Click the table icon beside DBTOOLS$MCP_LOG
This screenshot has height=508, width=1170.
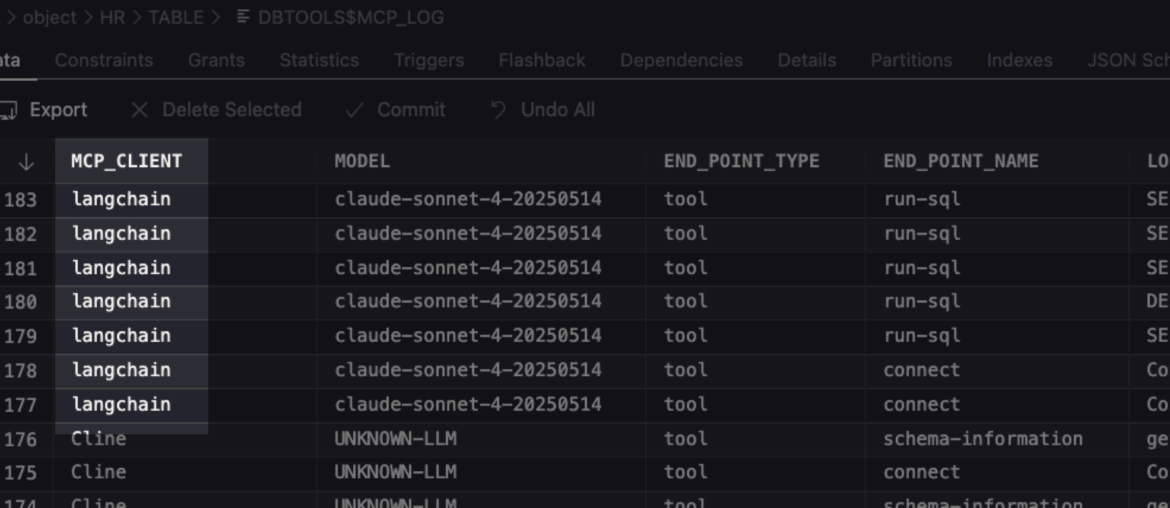pos(243,17)
